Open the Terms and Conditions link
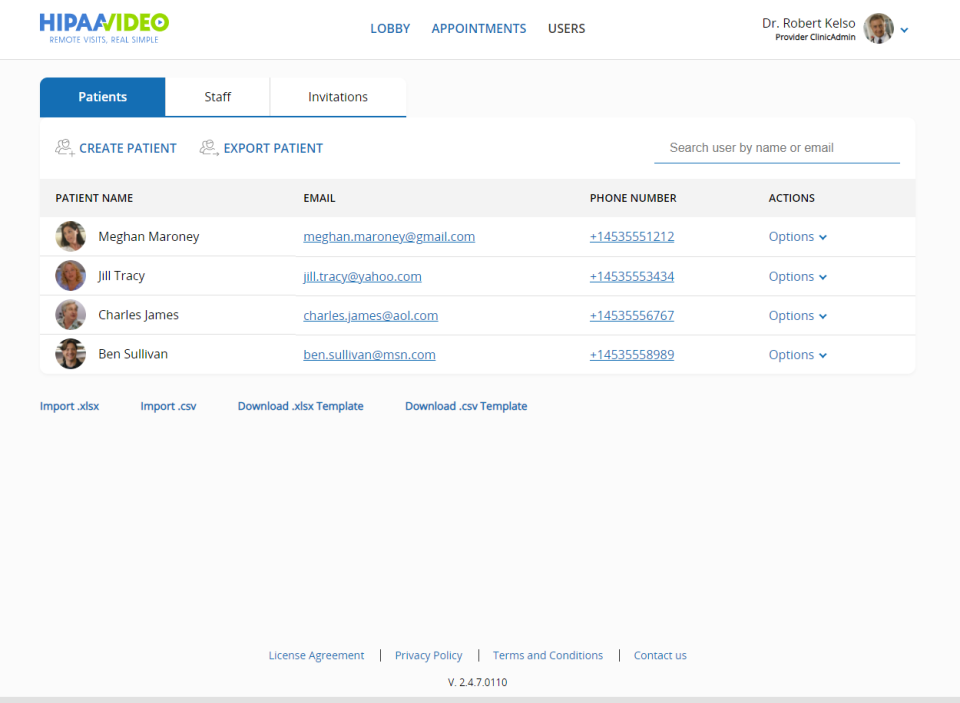This screenshot has width=960, height=703. coord(548,655)
